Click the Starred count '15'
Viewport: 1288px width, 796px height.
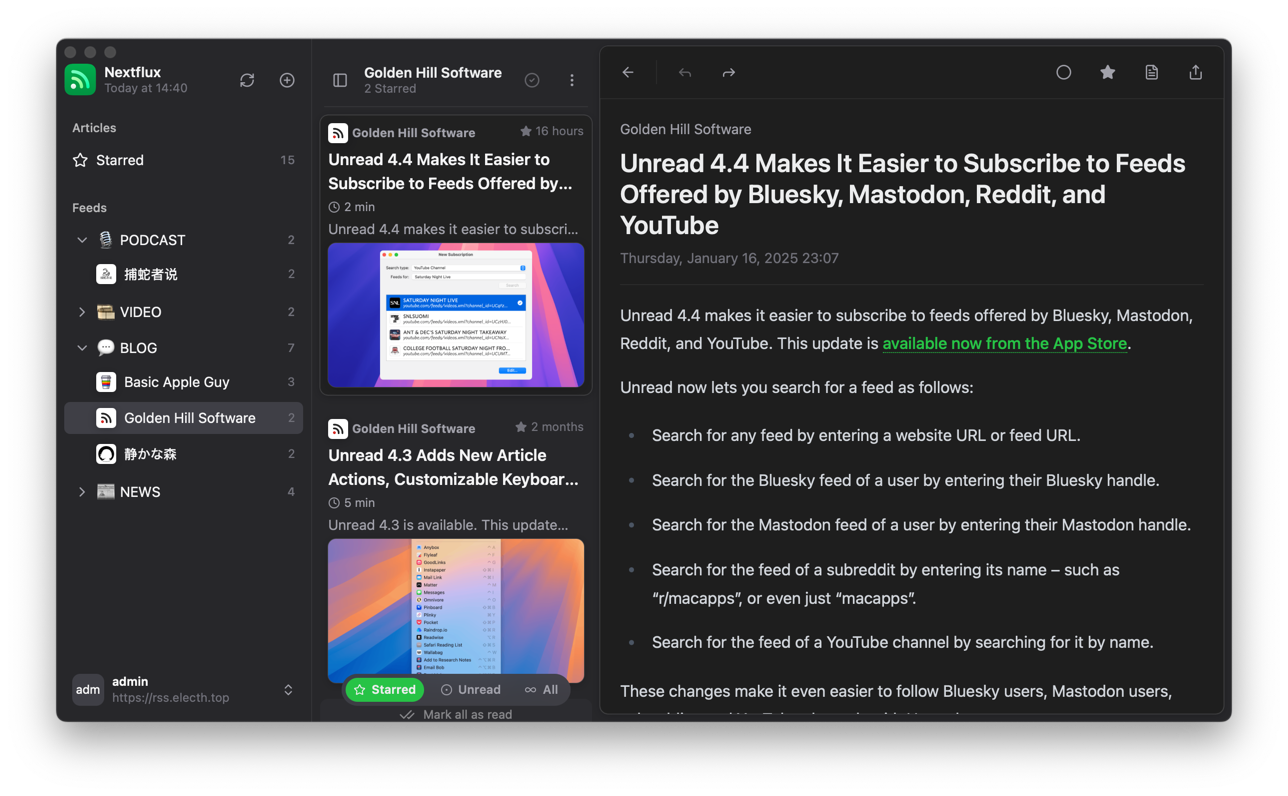point(287,160)
